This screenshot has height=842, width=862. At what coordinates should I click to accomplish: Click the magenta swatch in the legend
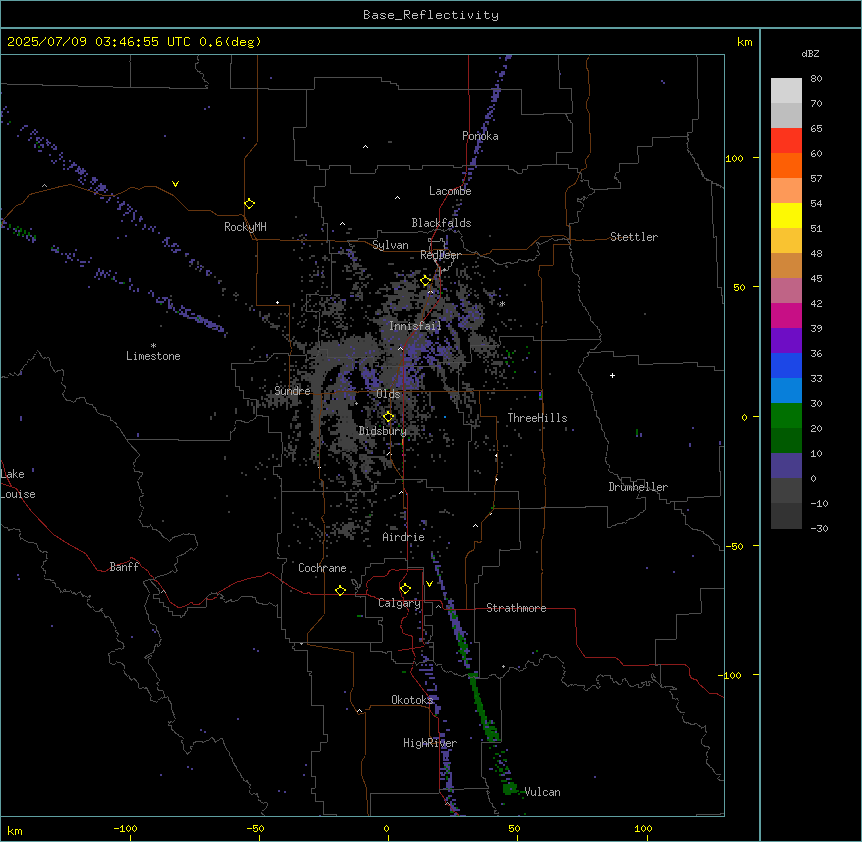click(786, 315)
